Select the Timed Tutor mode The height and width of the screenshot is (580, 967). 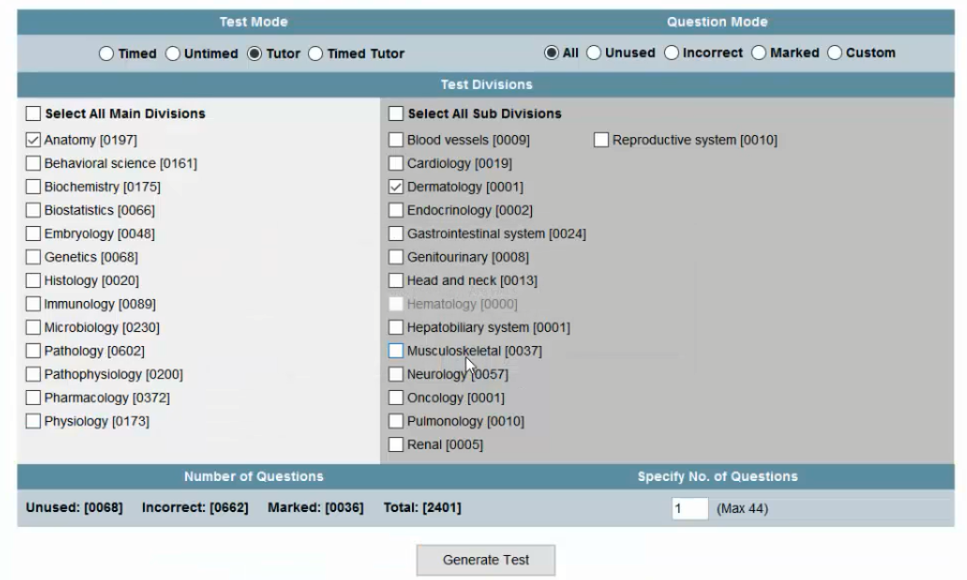coord(315,54)
